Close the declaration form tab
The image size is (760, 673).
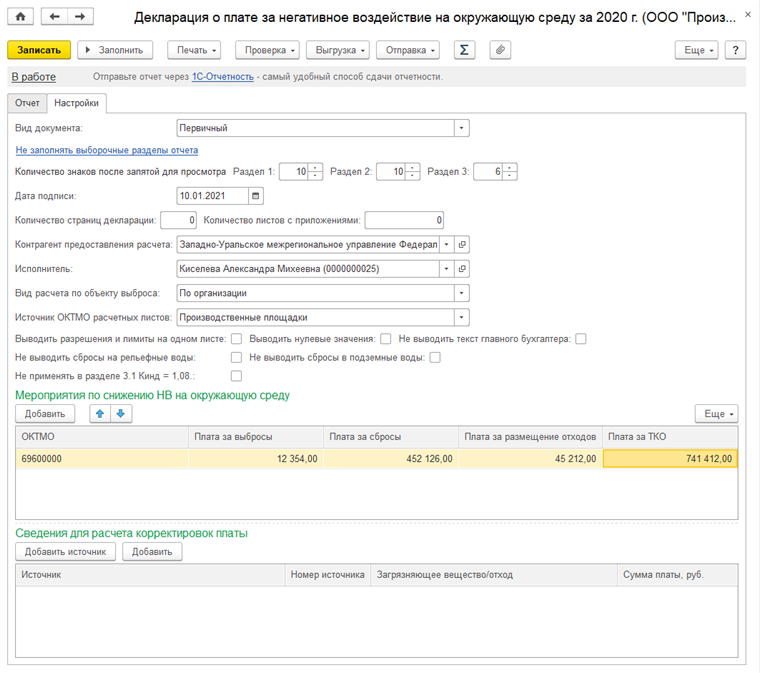pyautogui.click(x=748, y=15)
